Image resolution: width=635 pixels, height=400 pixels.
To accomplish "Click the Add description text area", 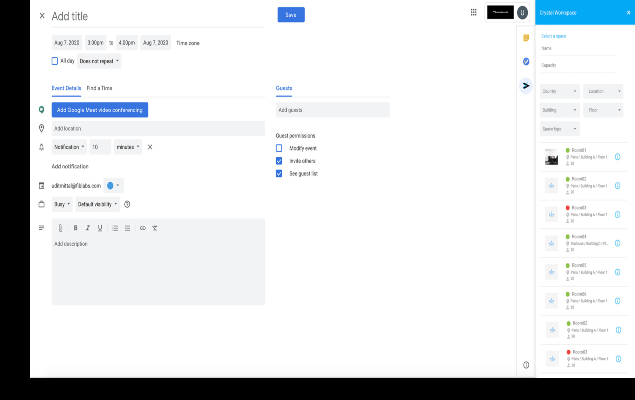I will pyautogui.click(x=158, y=269).
